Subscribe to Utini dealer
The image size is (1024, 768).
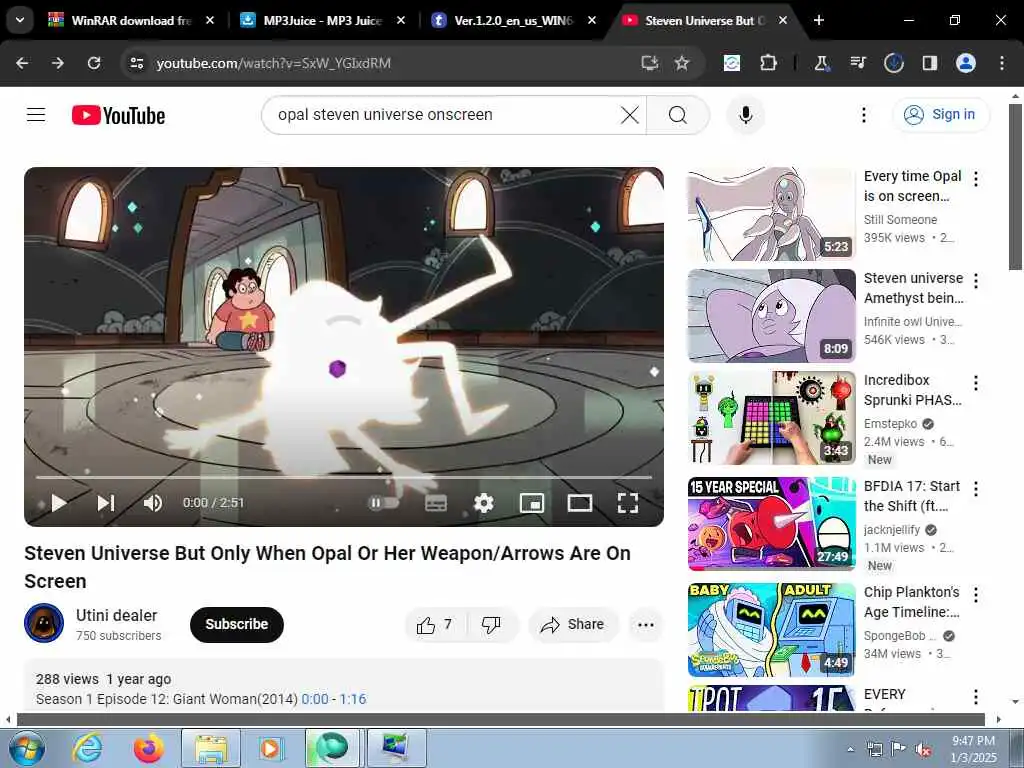(x=236, y=624)
